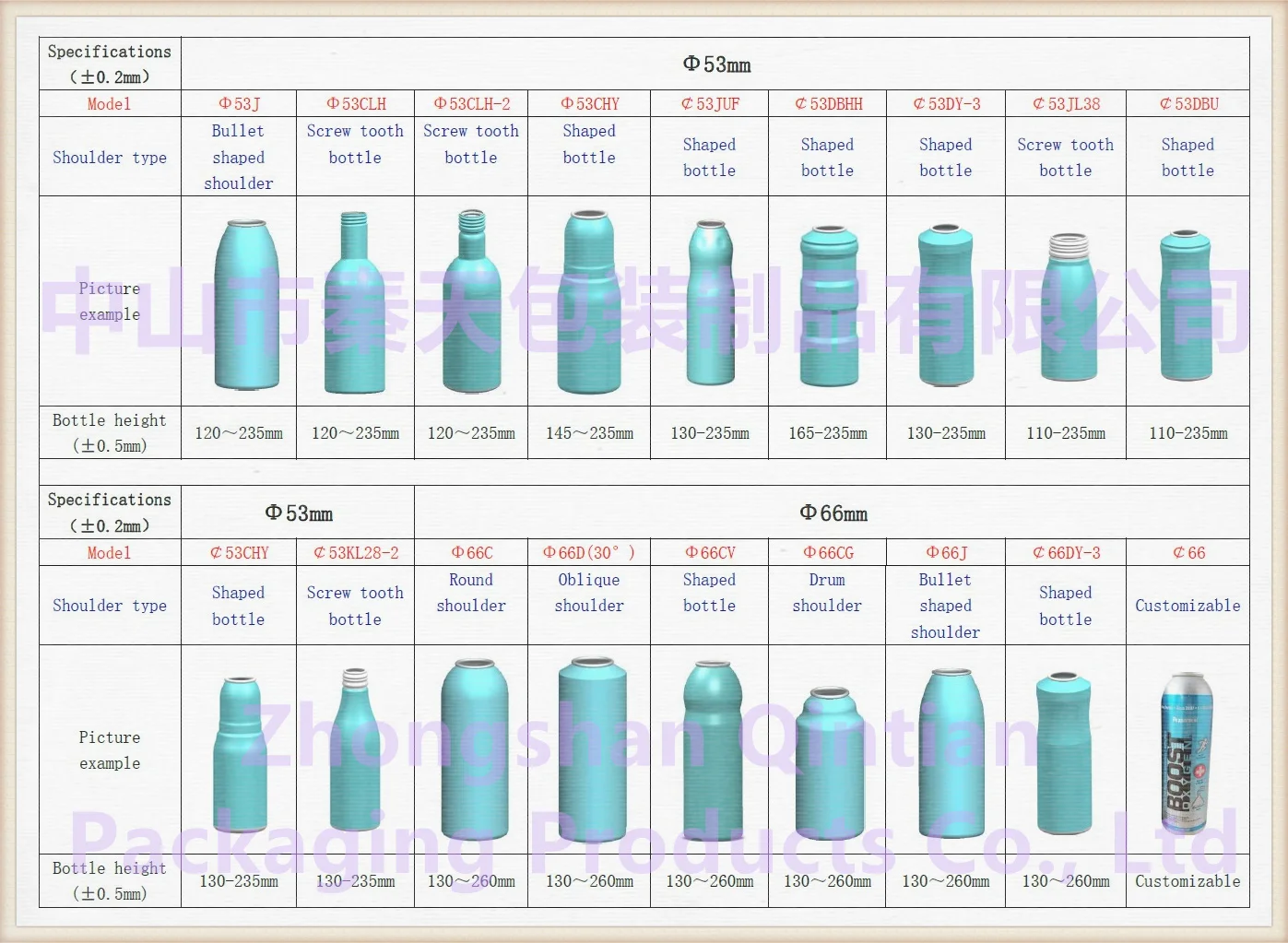The width and height of the screenshot is (1288, 943).
Task: Open the Φ66C round shoulder bottle image
Action: [x=474, y=749]
